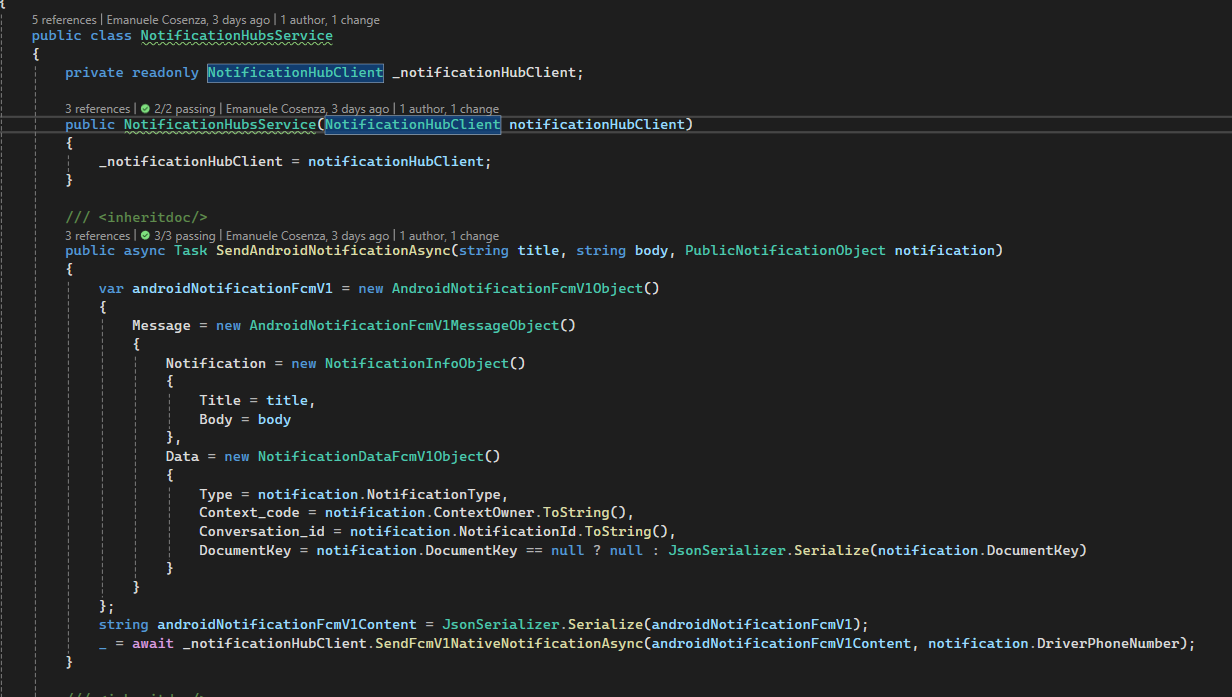1232x697 pixels.
Task: Click highlighted NotificationHubClient type in field declaration
Action: pos(295,72)
